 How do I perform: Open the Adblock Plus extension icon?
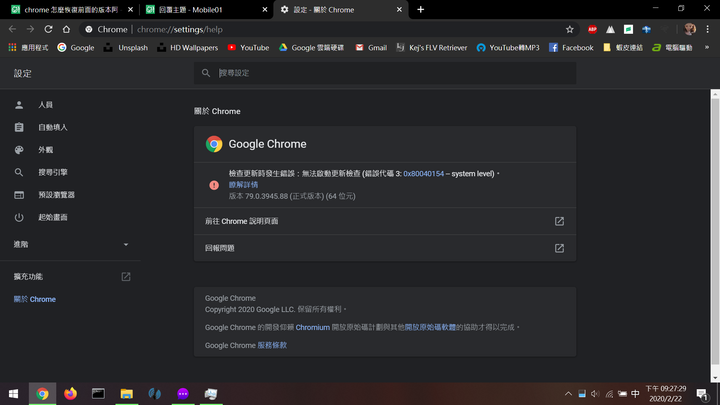tap(592, 29)
